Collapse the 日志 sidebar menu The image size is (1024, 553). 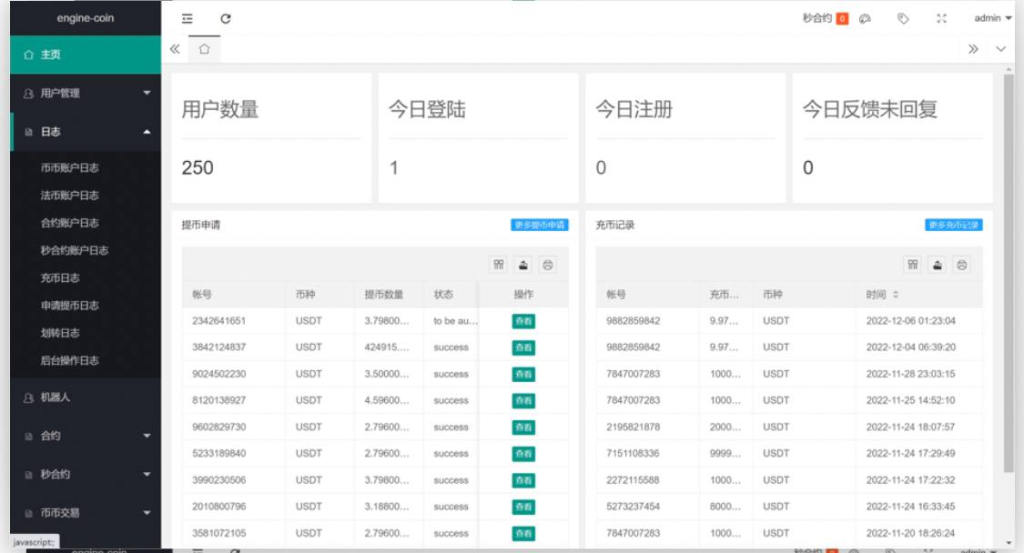(x=86, y=132)
